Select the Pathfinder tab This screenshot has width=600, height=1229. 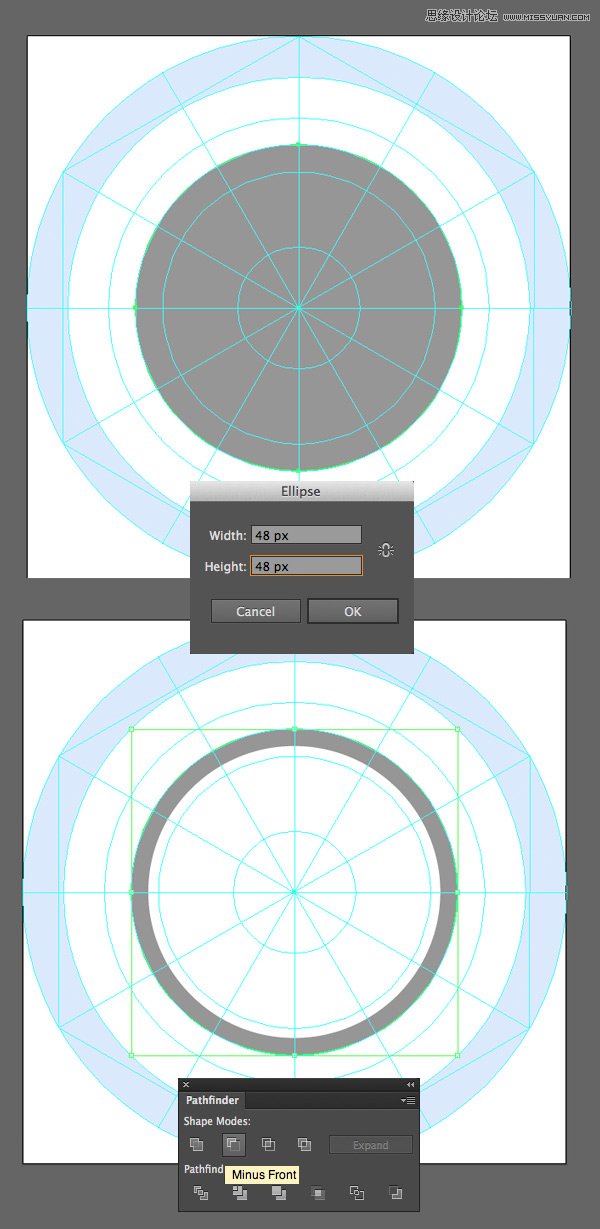[212, 1100]
